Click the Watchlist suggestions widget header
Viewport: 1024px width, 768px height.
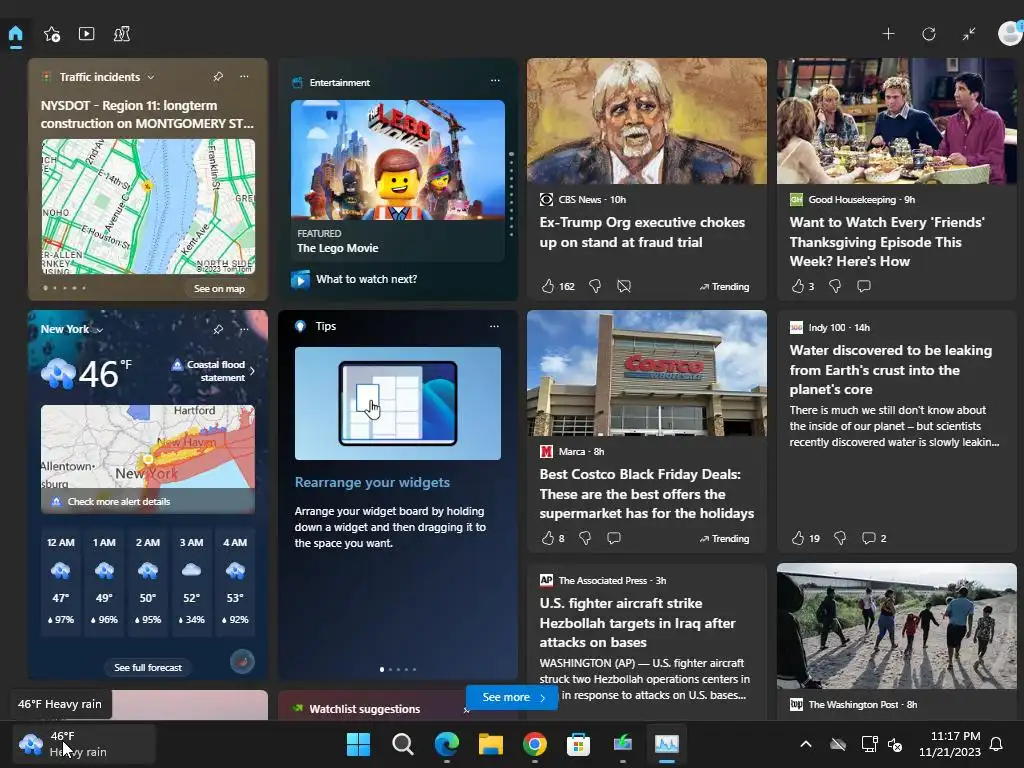click(364, 709)
